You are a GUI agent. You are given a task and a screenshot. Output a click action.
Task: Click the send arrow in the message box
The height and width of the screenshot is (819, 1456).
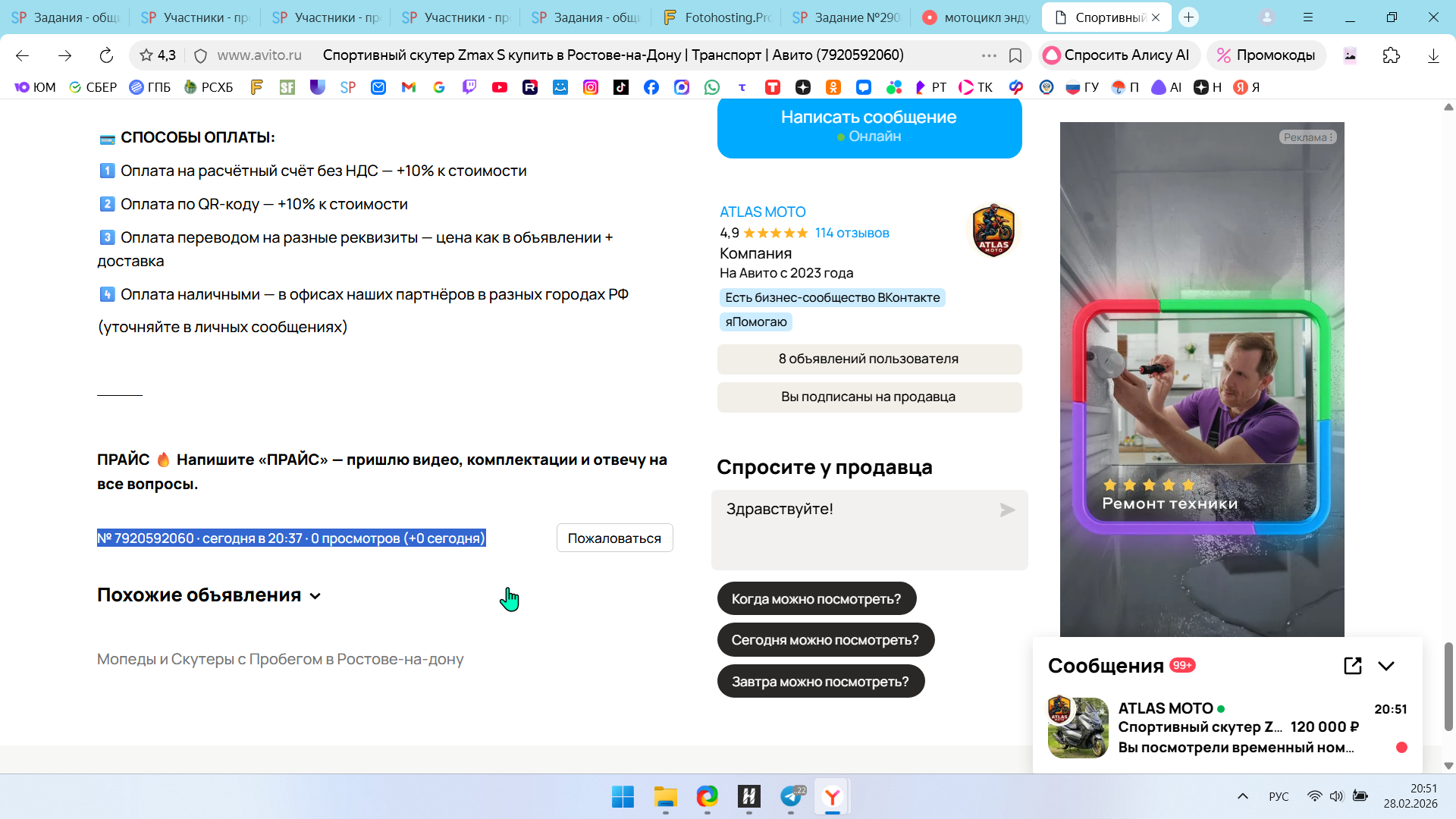click(x=1007, y=510)
